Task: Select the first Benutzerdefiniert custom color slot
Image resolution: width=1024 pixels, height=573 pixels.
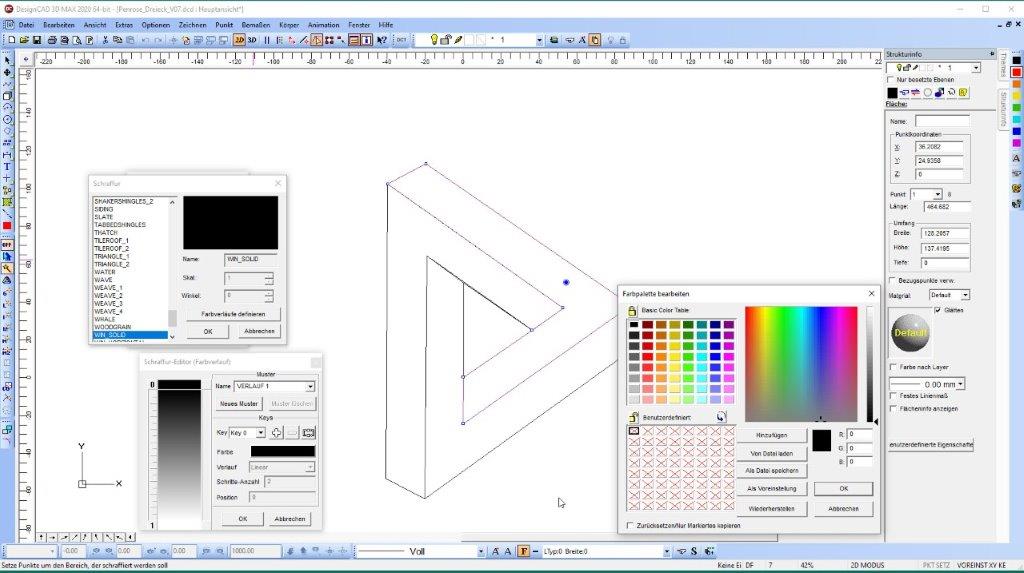Action: point(633,431)
